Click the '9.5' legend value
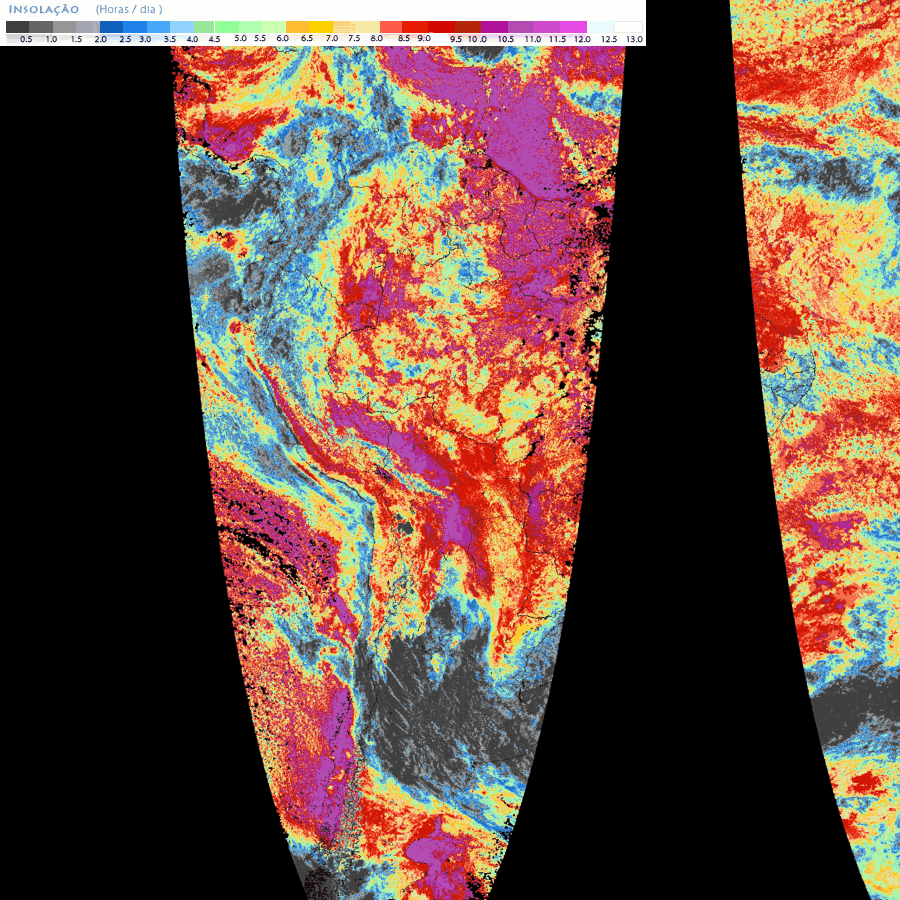This screenshot has width=900, height=900. tap(456, 39)
